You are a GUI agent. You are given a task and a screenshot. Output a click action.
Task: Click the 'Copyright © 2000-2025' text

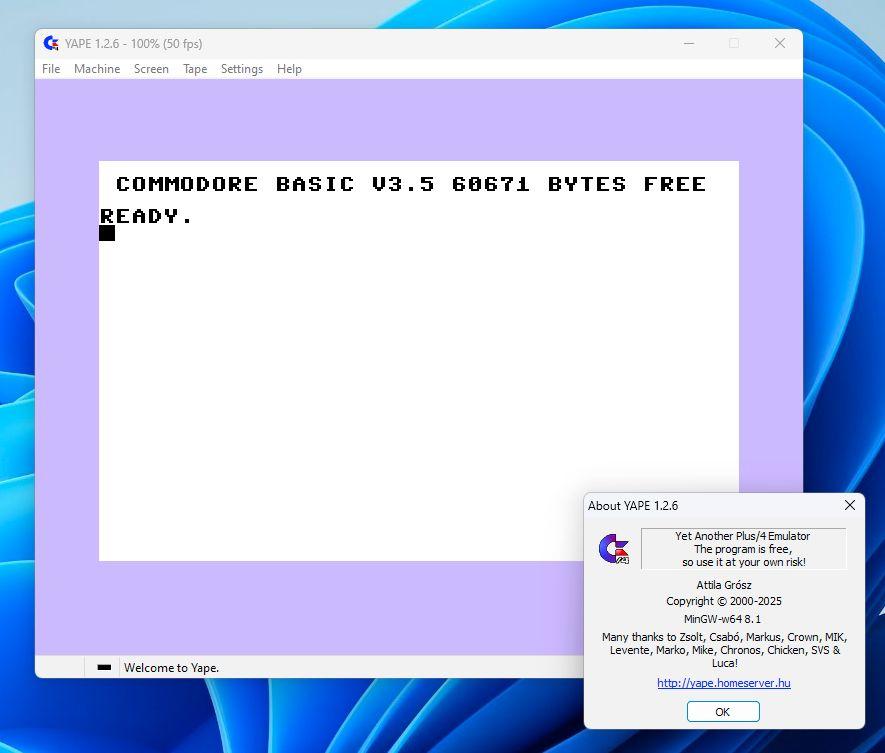pos(724,601)
